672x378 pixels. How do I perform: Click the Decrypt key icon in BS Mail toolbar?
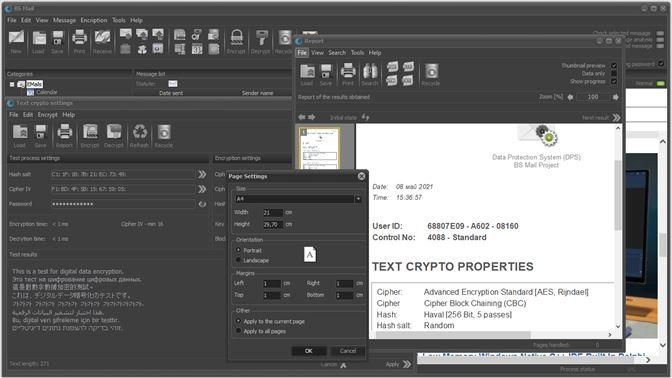(x=261, y=38)
